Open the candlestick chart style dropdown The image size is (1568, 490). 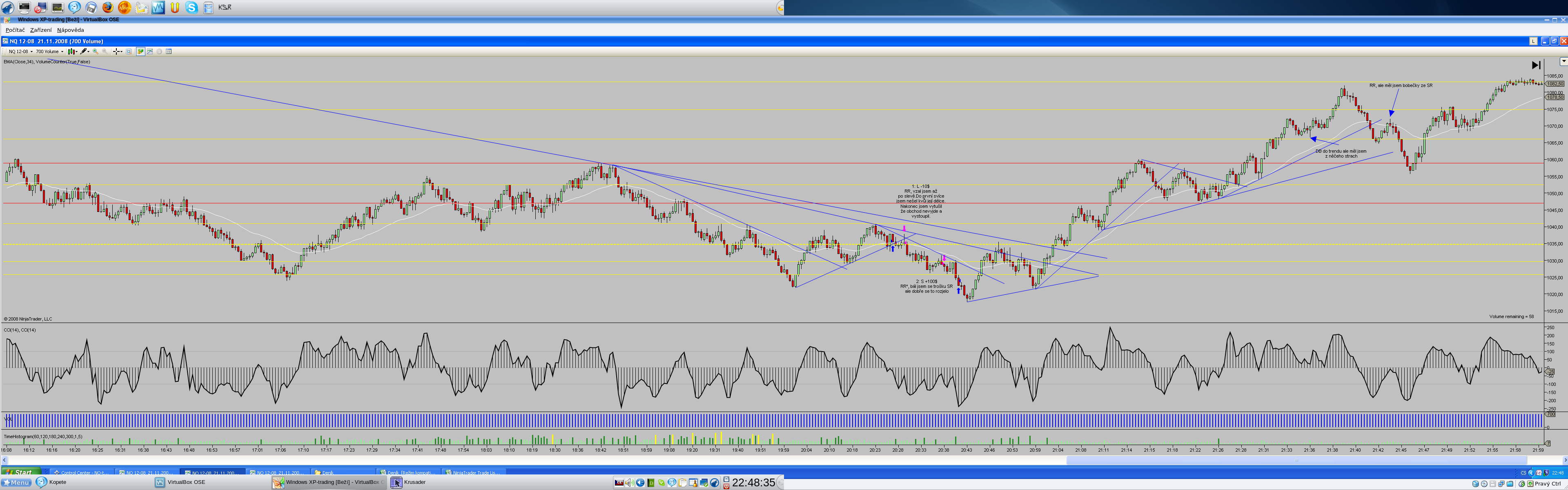coord(72,52)
